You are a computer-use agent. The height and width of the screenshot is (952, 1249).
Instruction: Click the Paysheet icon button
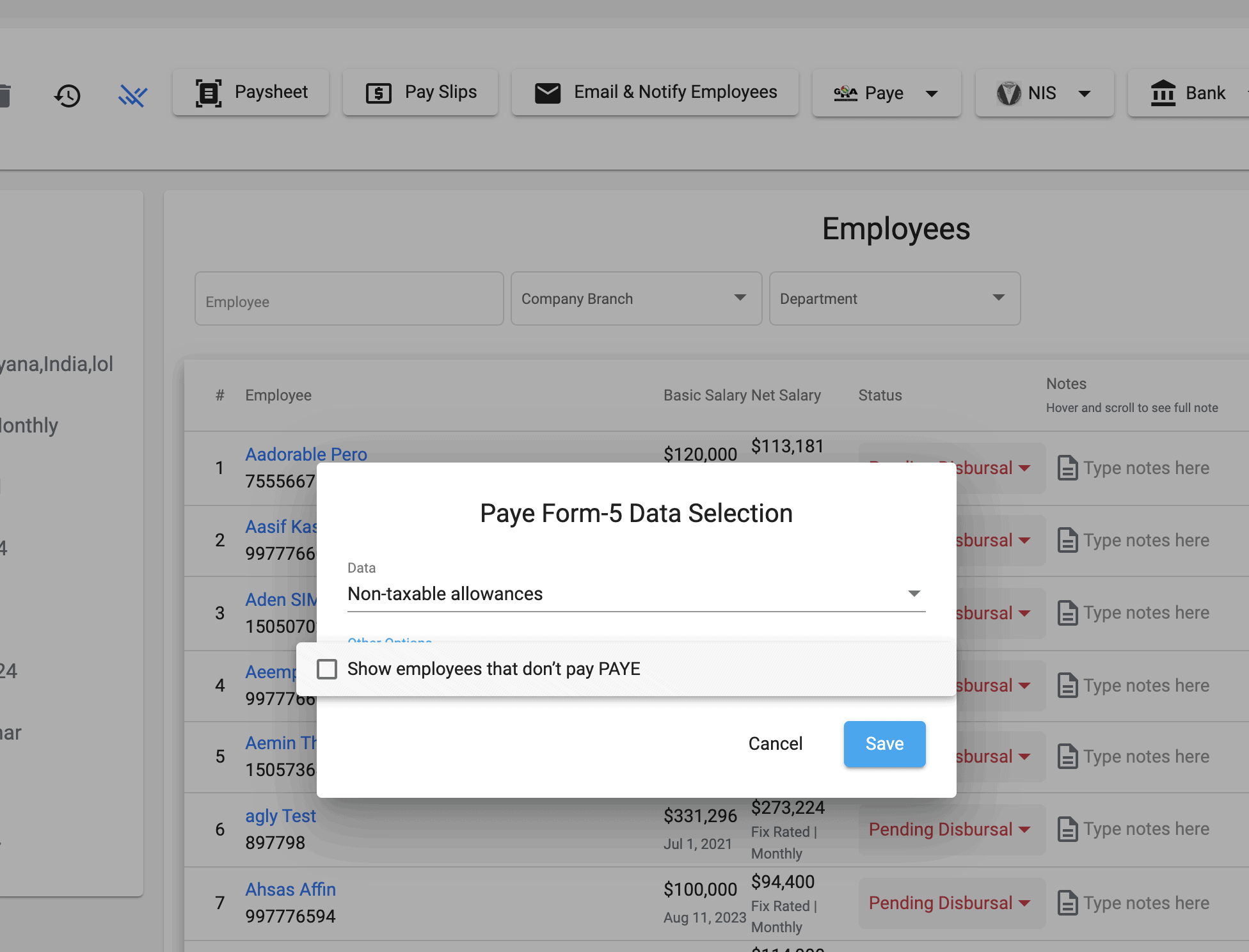tap(209, 93)
